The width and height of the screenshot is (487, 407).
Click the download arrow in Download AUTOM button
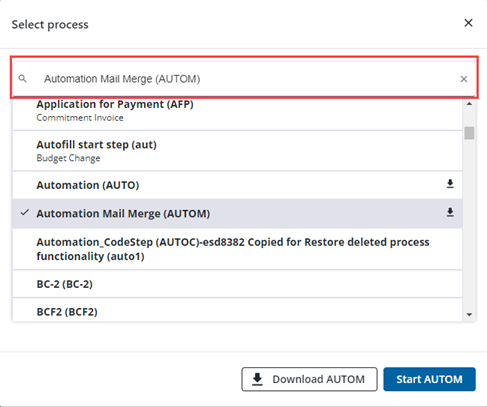257,379
